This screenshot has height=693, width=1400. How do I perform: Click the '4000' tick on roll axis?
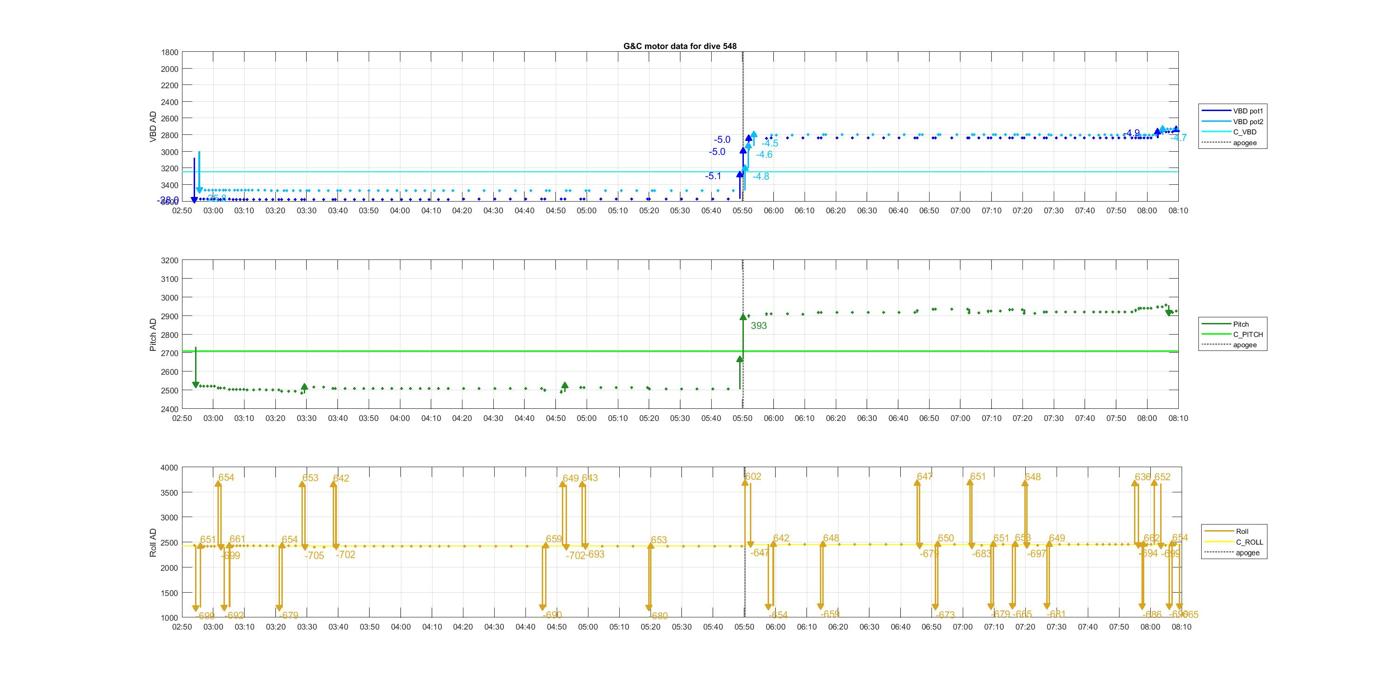click(170, 467)
